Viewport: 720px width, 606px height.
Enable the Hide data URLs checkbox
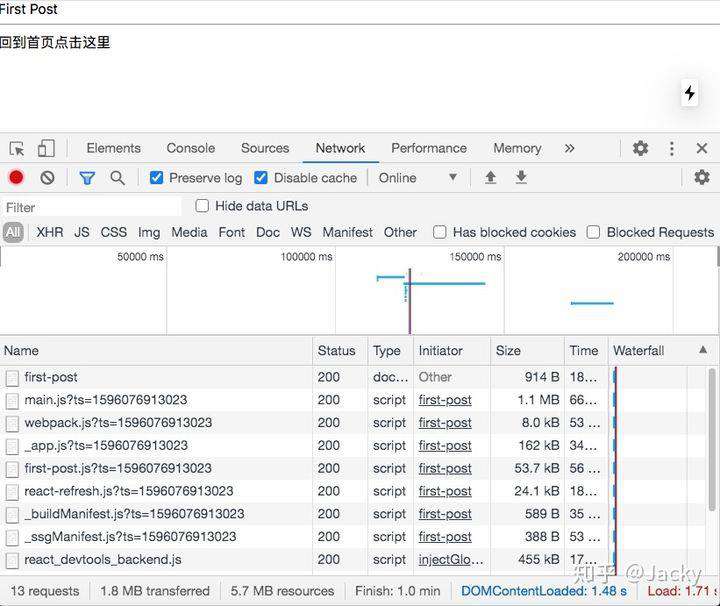202,206
